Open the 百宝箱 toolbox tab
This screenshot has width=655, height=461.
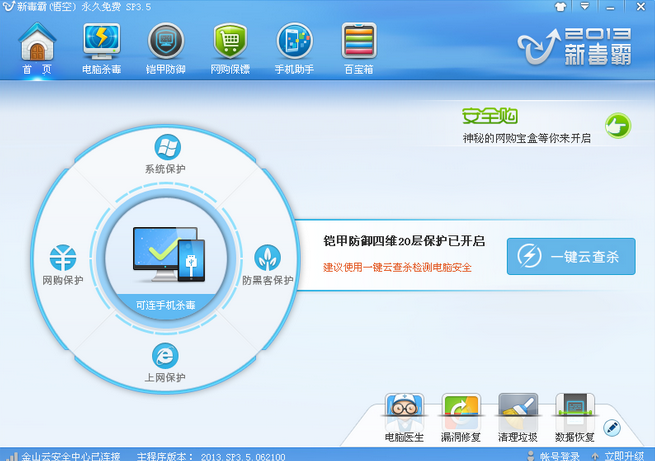[x=359, y=48]
